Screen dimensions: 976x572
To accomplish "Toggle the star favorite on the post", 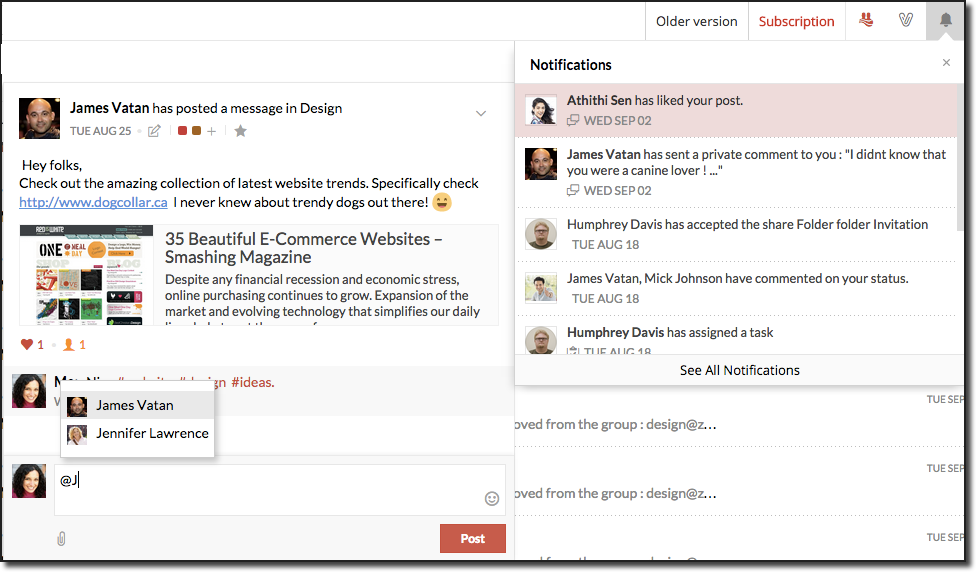I will coord(240,131).
